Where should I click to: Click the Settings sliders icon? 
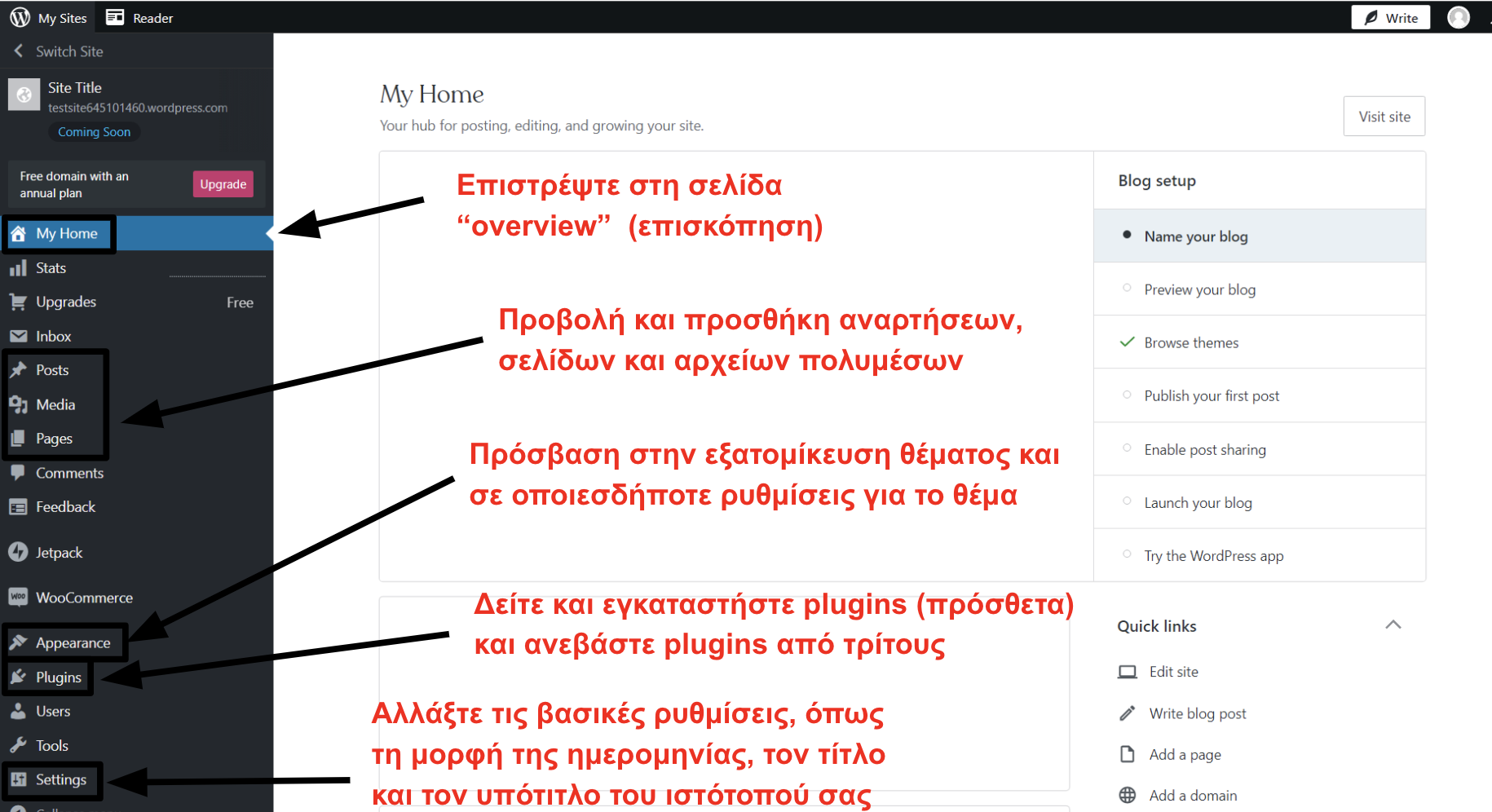coord(18,779)
